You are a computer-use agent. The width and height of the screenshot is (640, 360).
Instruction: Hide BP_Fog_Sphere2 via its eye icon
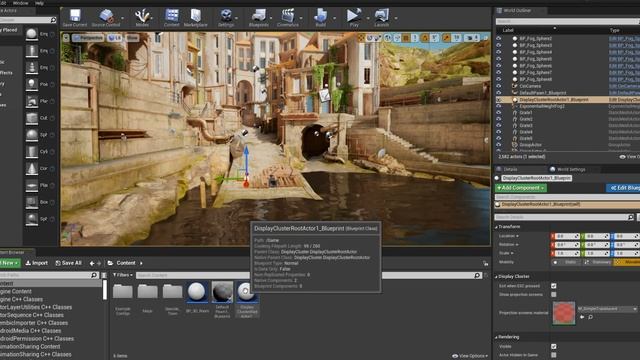[x=499, y=38]
